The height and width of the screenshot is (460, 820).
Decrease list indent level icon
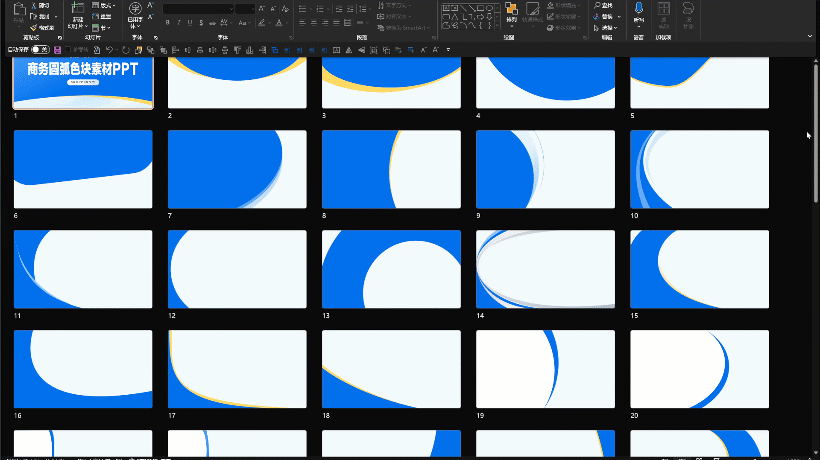coord(339,9)
